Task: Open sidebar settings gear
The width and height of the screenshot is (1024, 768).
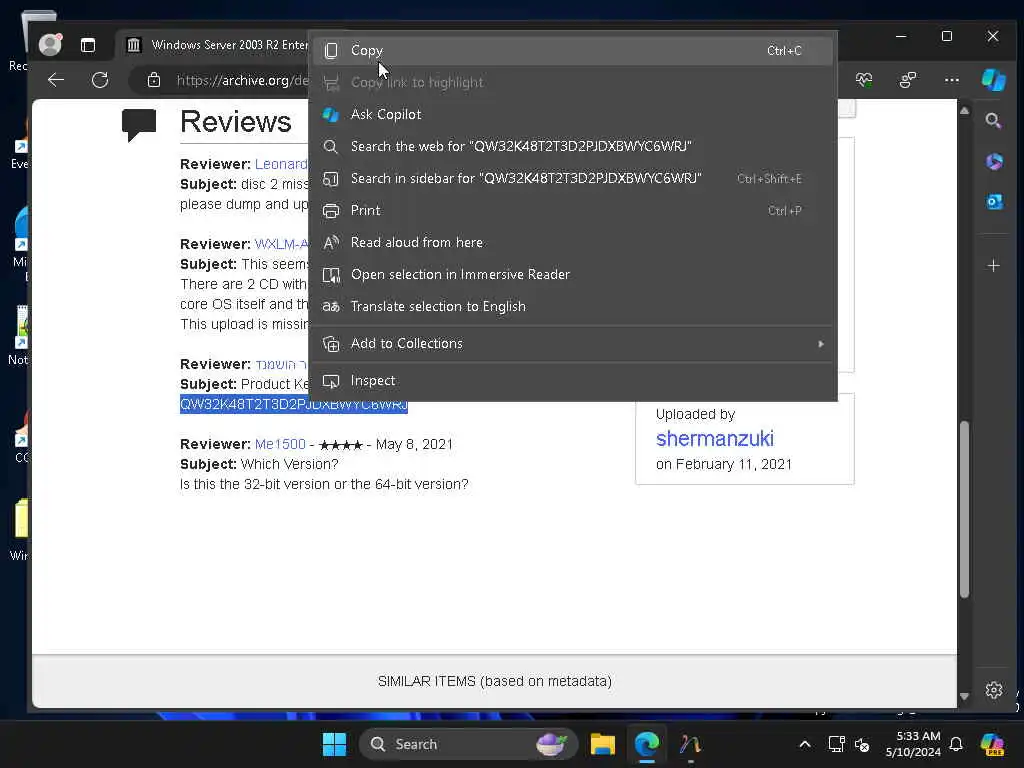Action: (993, 690)
